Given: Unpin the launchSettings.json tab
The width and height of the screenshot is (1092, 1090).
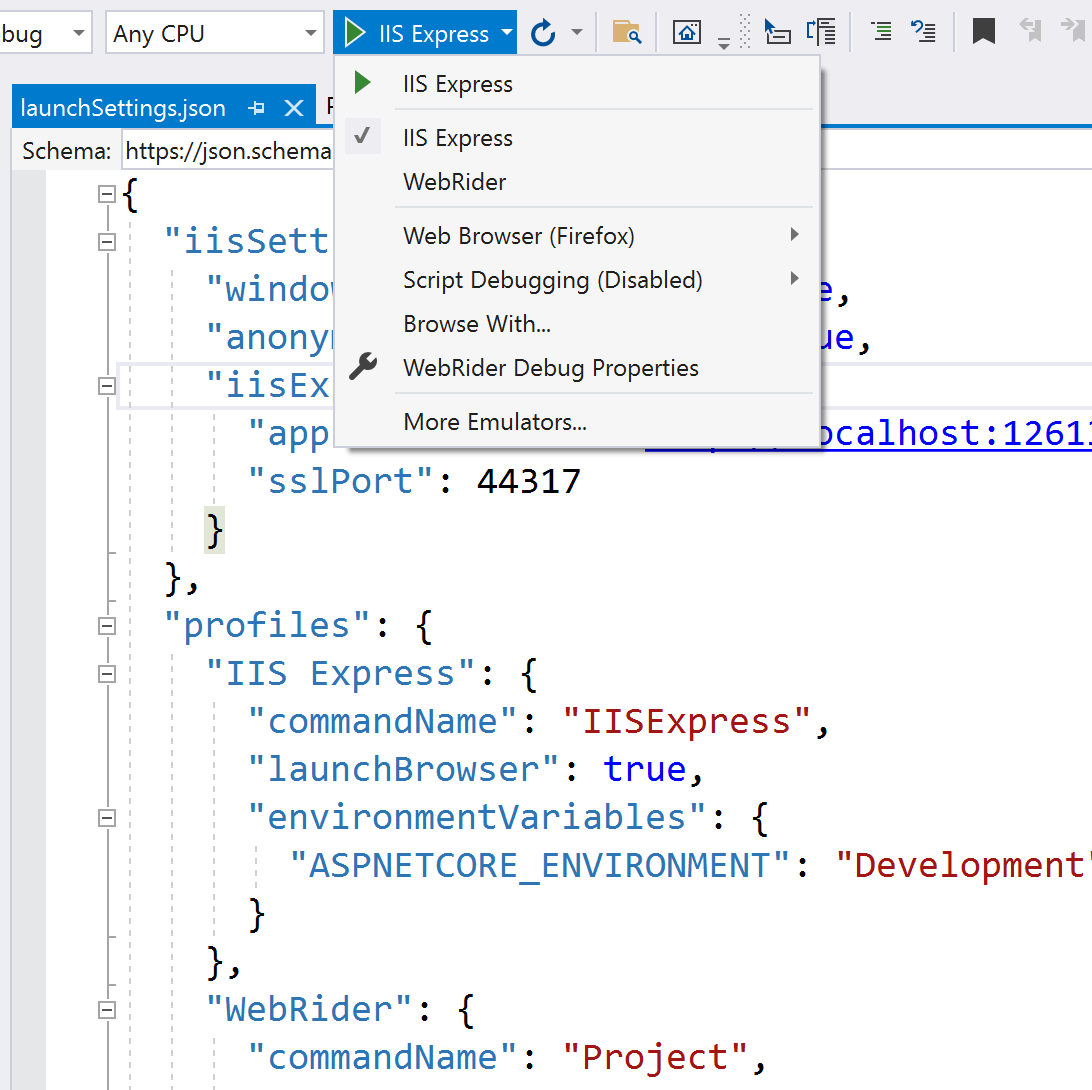Looking at the screenshot, I should point(257,107).
